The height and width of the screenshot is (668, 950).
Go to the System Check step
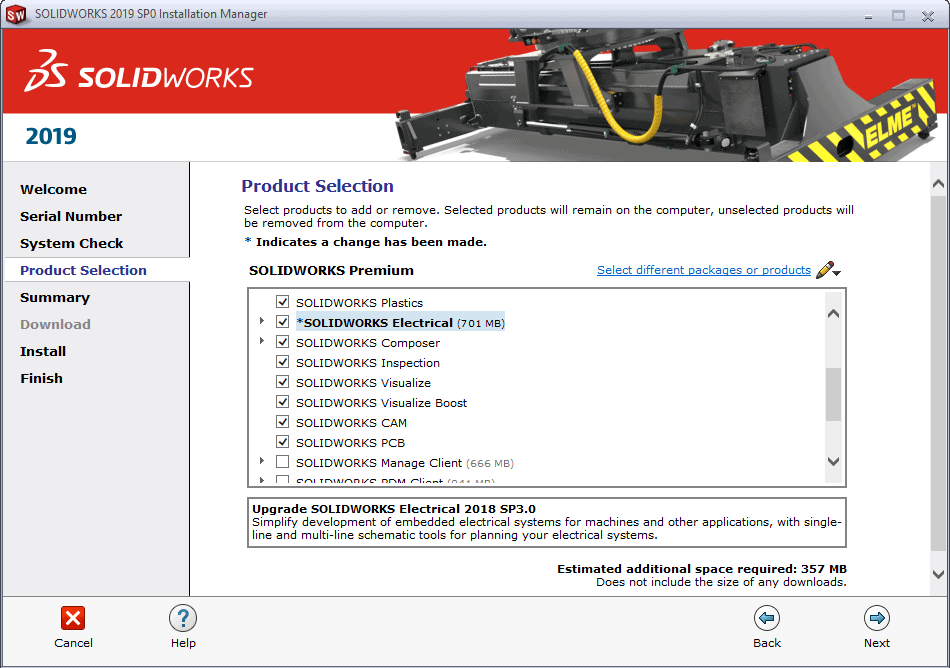[x=71, y=243]
